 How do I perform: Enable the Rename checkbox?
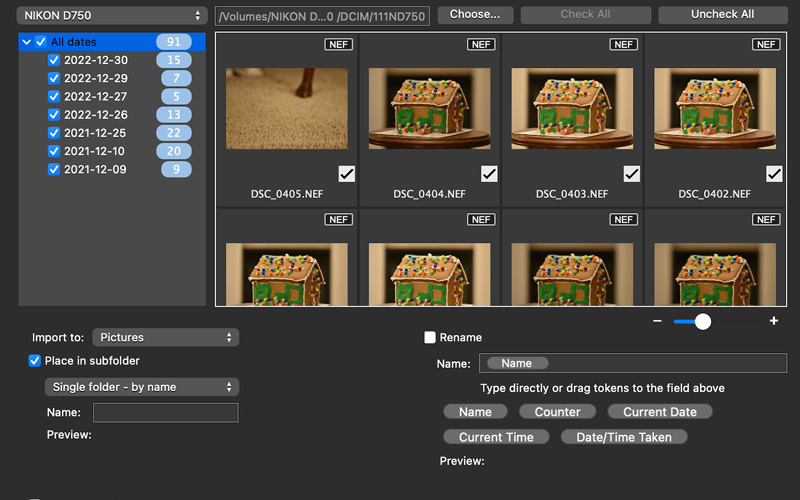[x=430, y=338]
